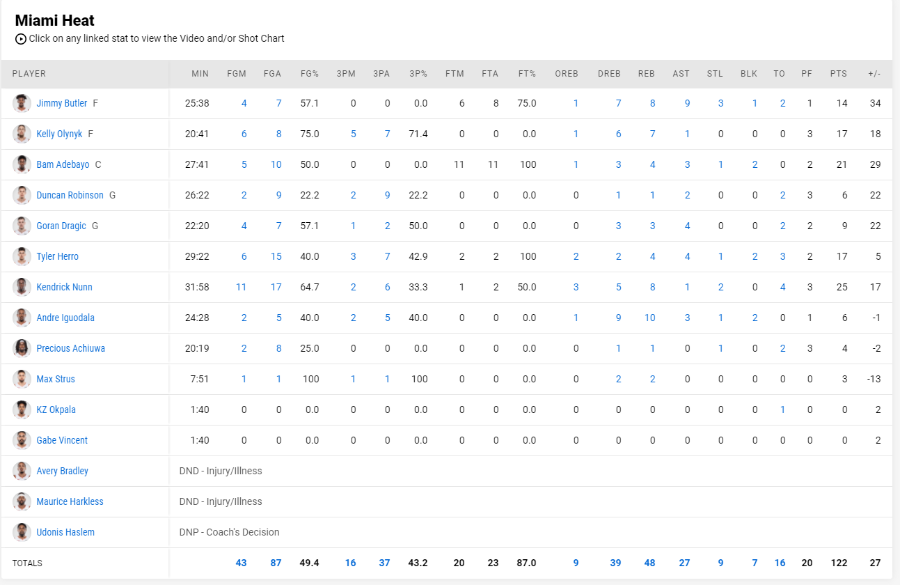The height and width of the screenshot is (585, 900).
Task: View team total 16 turnovers
Action: click(780, 563)
